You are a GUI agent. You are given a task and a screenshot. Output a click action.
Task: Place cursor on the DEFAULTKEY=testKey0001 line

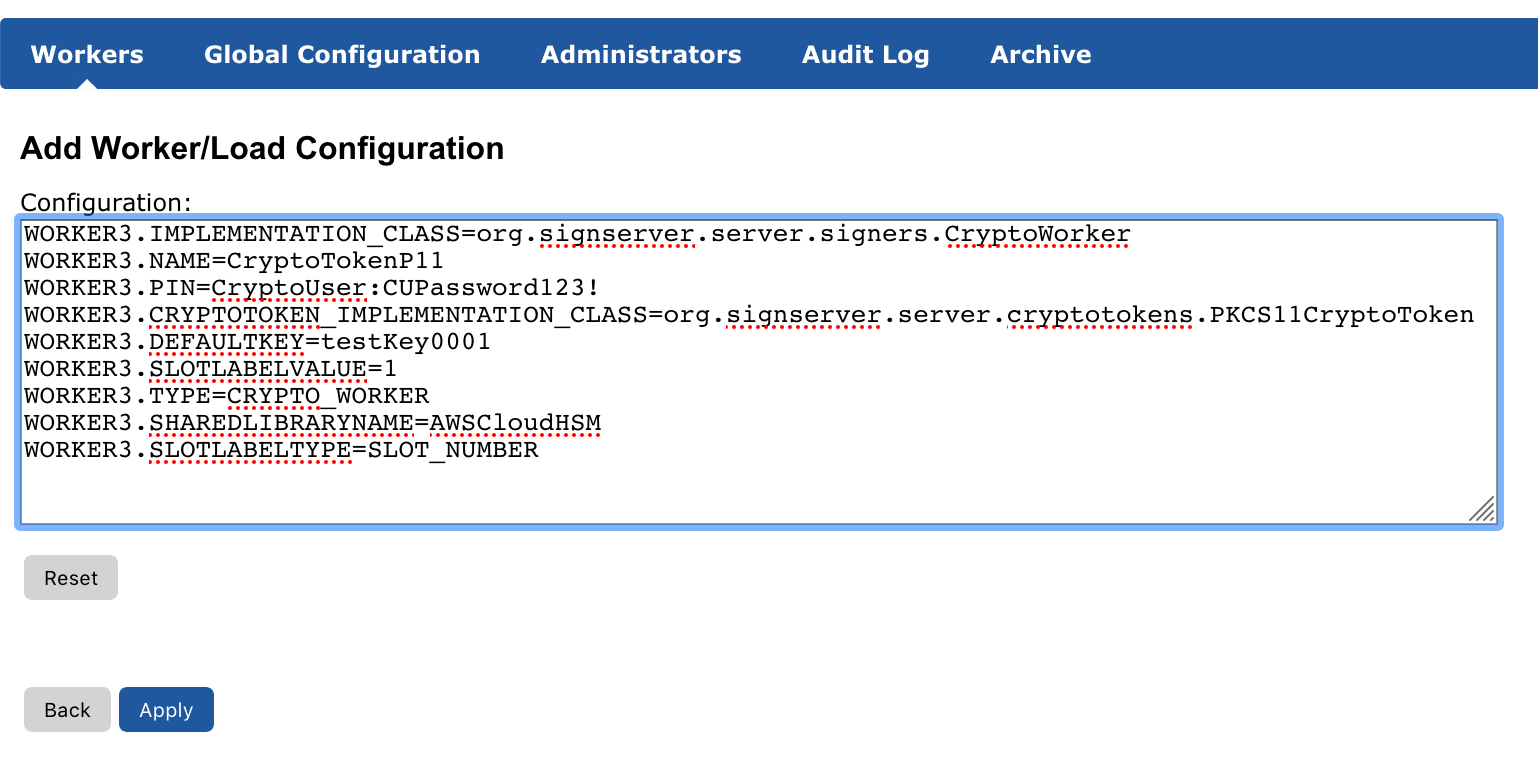pyautogui.click(x=257, y=343)
